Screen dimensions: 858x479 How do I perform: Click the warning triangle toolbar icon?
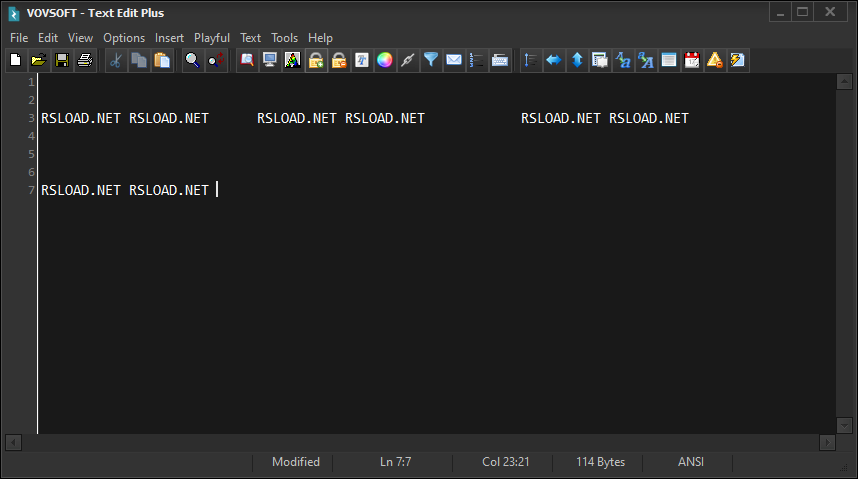(x=715, y=60)
